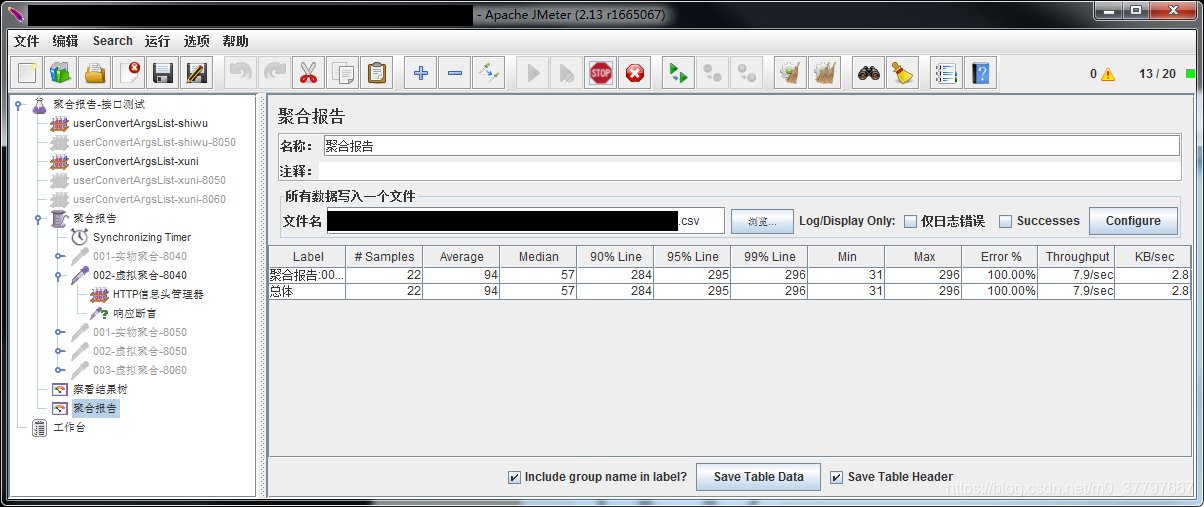Expand the 001-实物聚合-8050 node

(x=59, y=332)
